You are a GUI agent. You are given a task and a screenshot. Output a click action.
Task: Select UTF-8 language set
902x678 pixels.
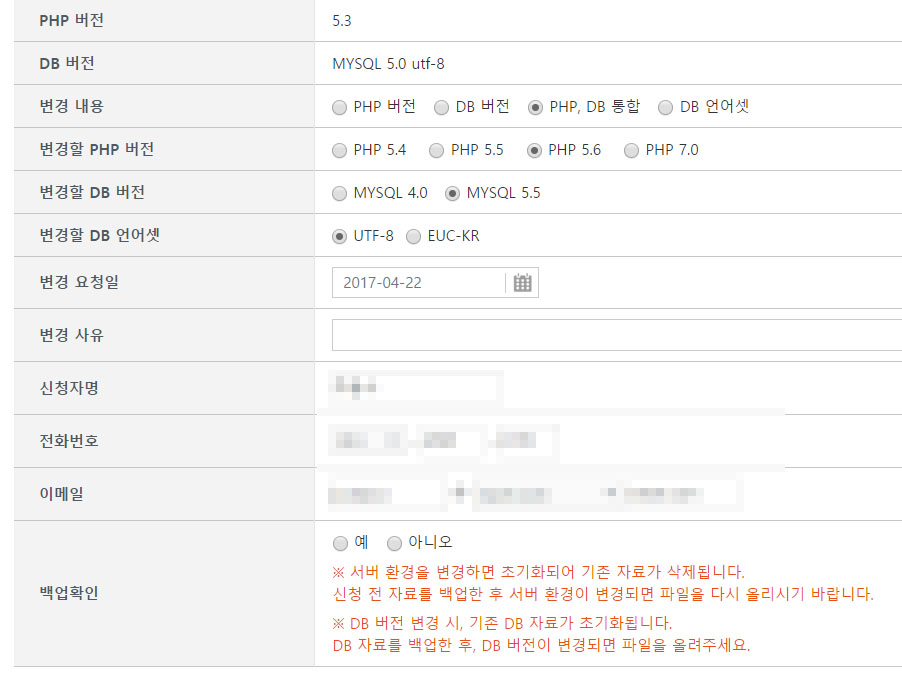[340, 237]
